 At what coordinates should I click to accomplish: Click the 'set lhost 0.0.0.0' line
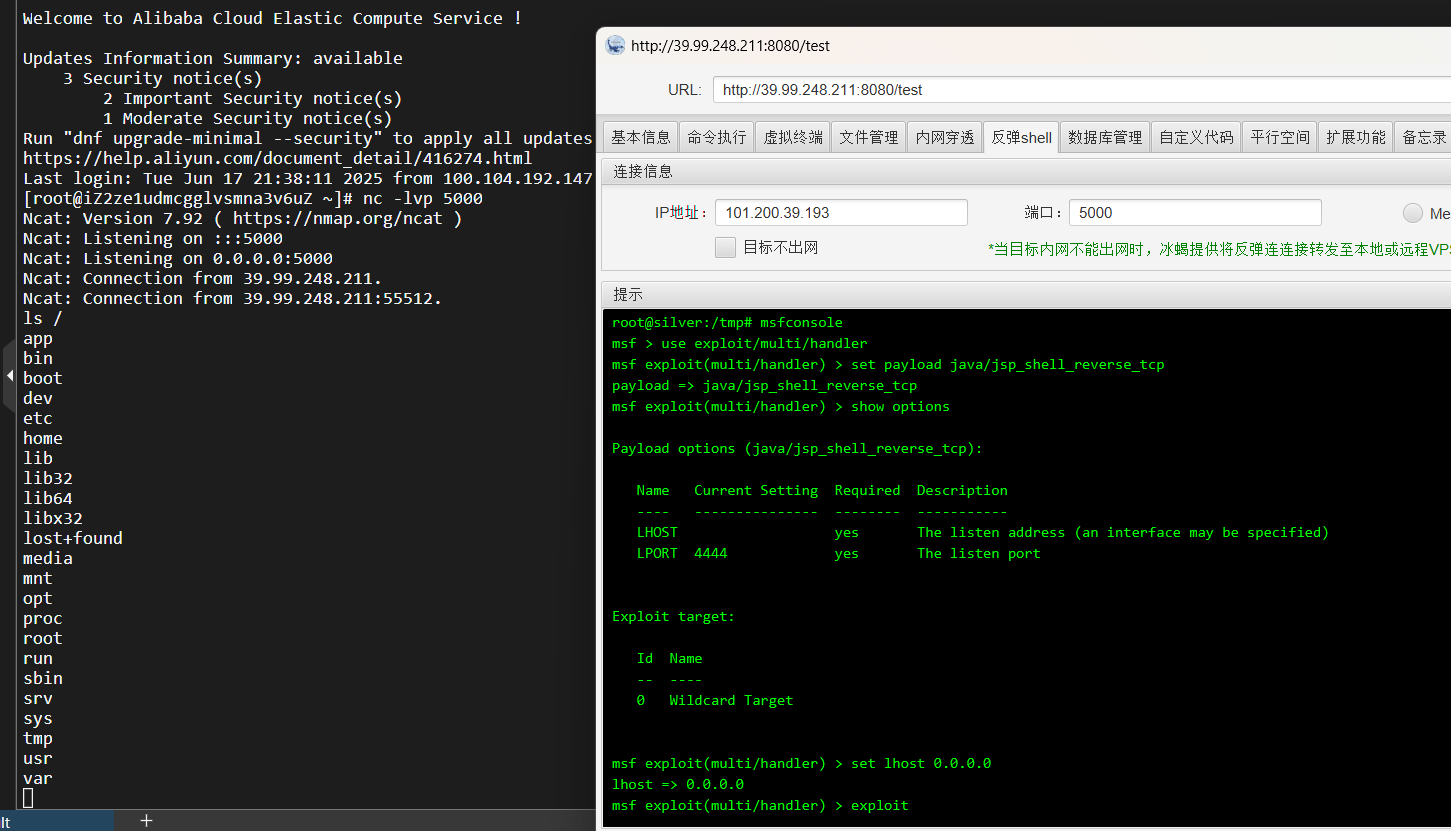802,763
